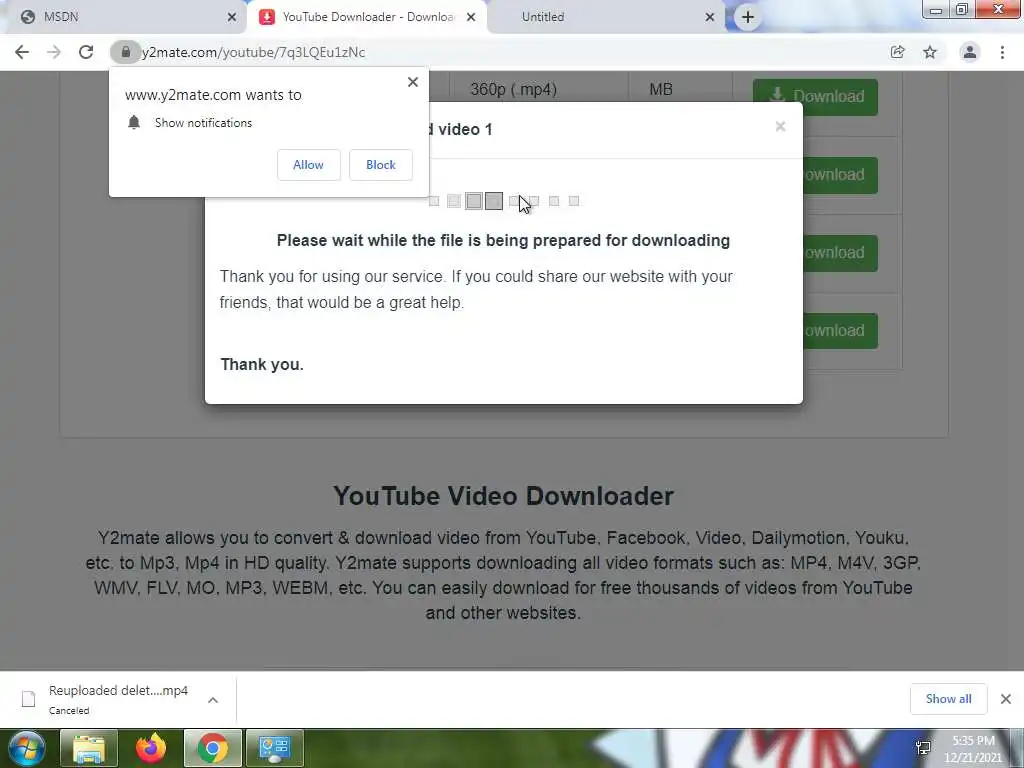Click the loading progress squares indicator

(x=504, y=201)
